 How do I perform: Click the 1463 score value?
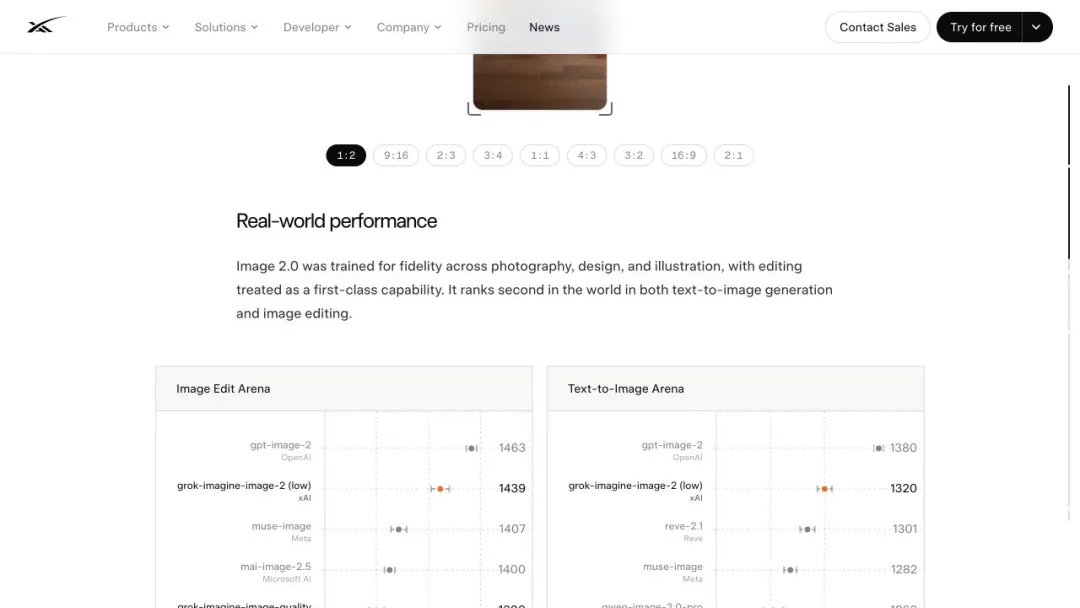512,448
